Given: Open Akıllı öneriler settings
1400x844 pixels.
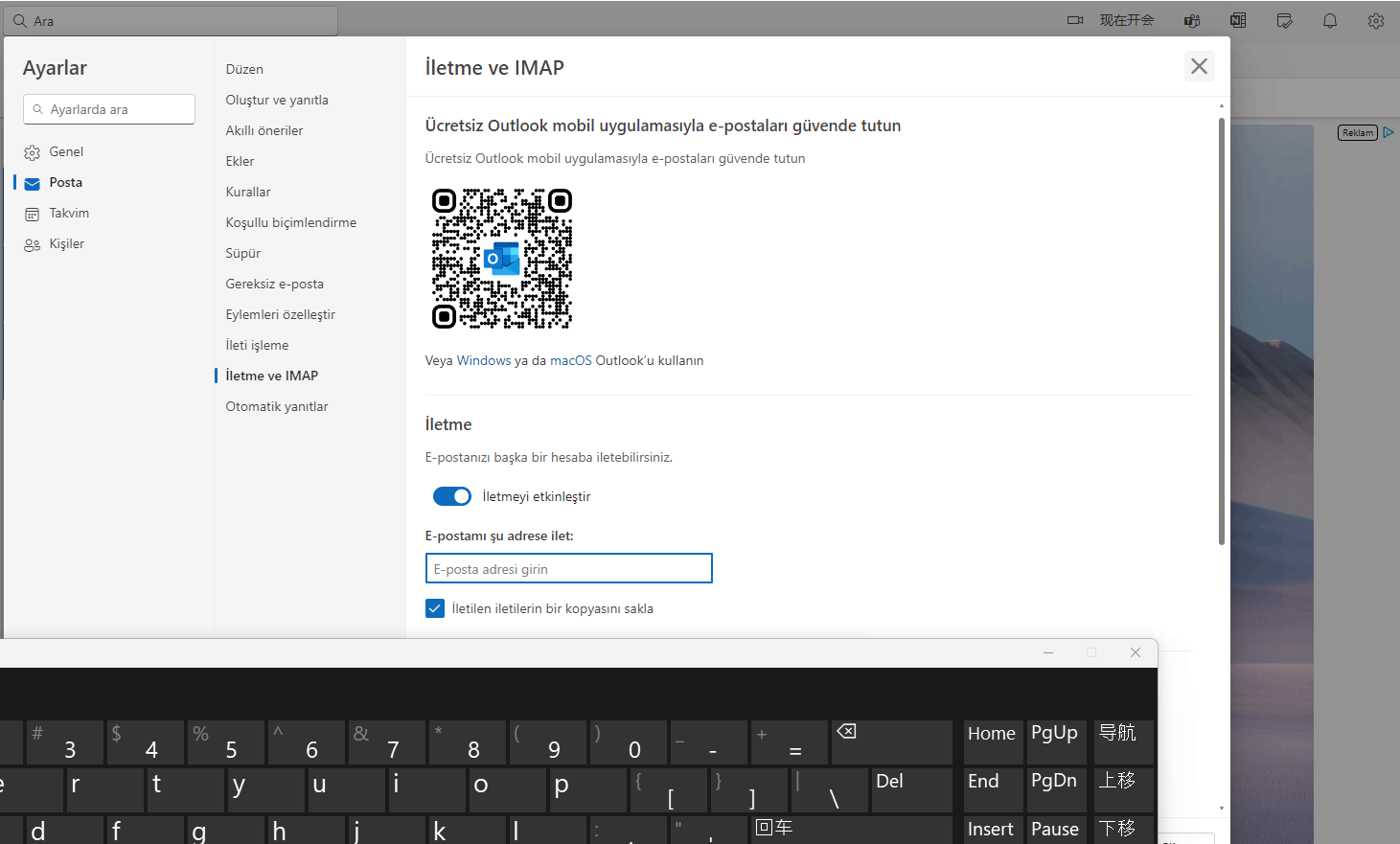Looking at the screenshot, I should [264, 130].
